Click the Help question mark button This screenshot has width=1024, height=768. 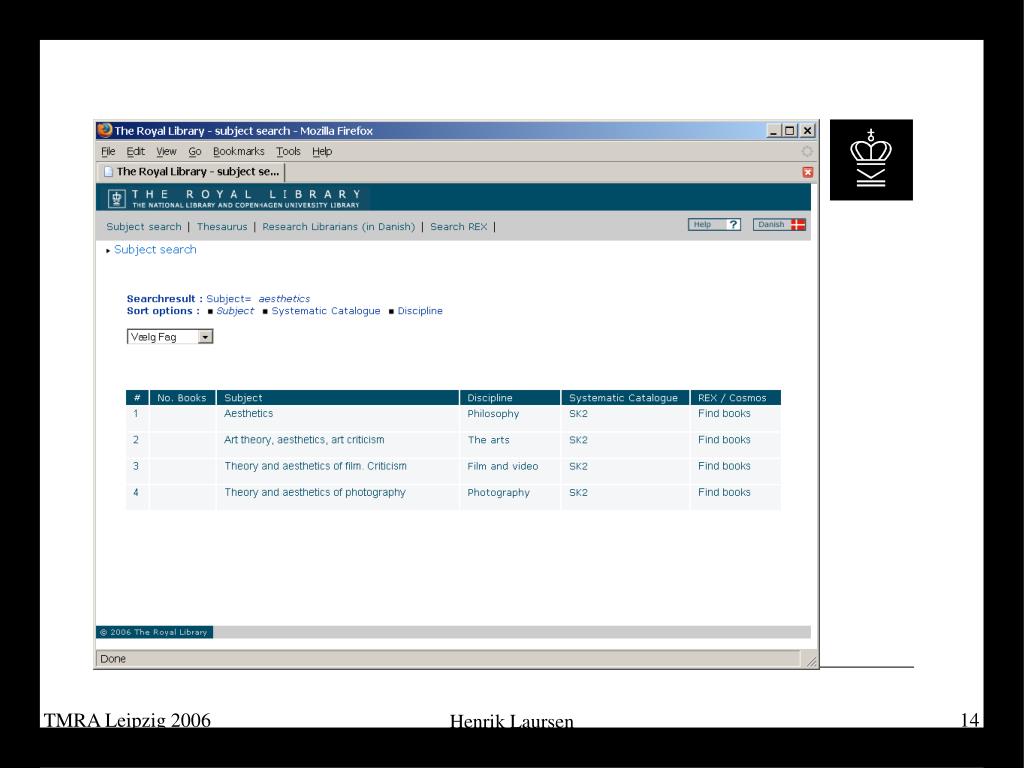[x=714, y=225]
